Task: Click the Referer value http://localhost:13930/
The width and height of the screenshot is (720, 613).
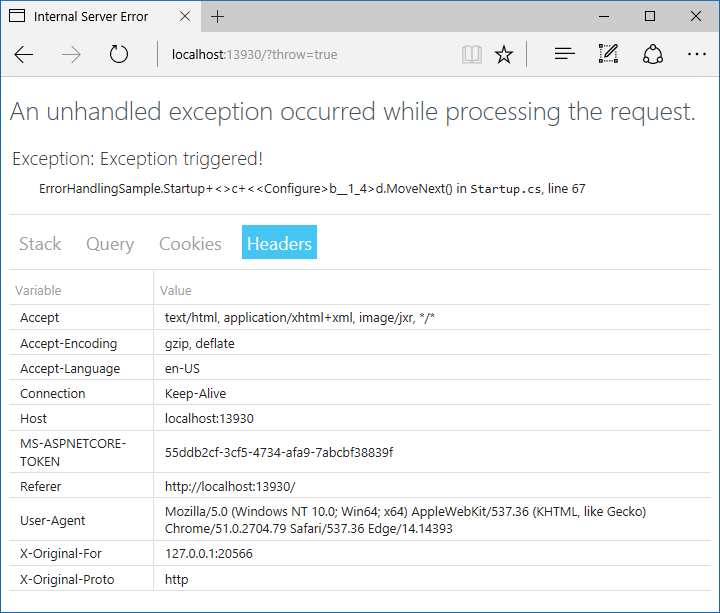Action: pos(230,486)
